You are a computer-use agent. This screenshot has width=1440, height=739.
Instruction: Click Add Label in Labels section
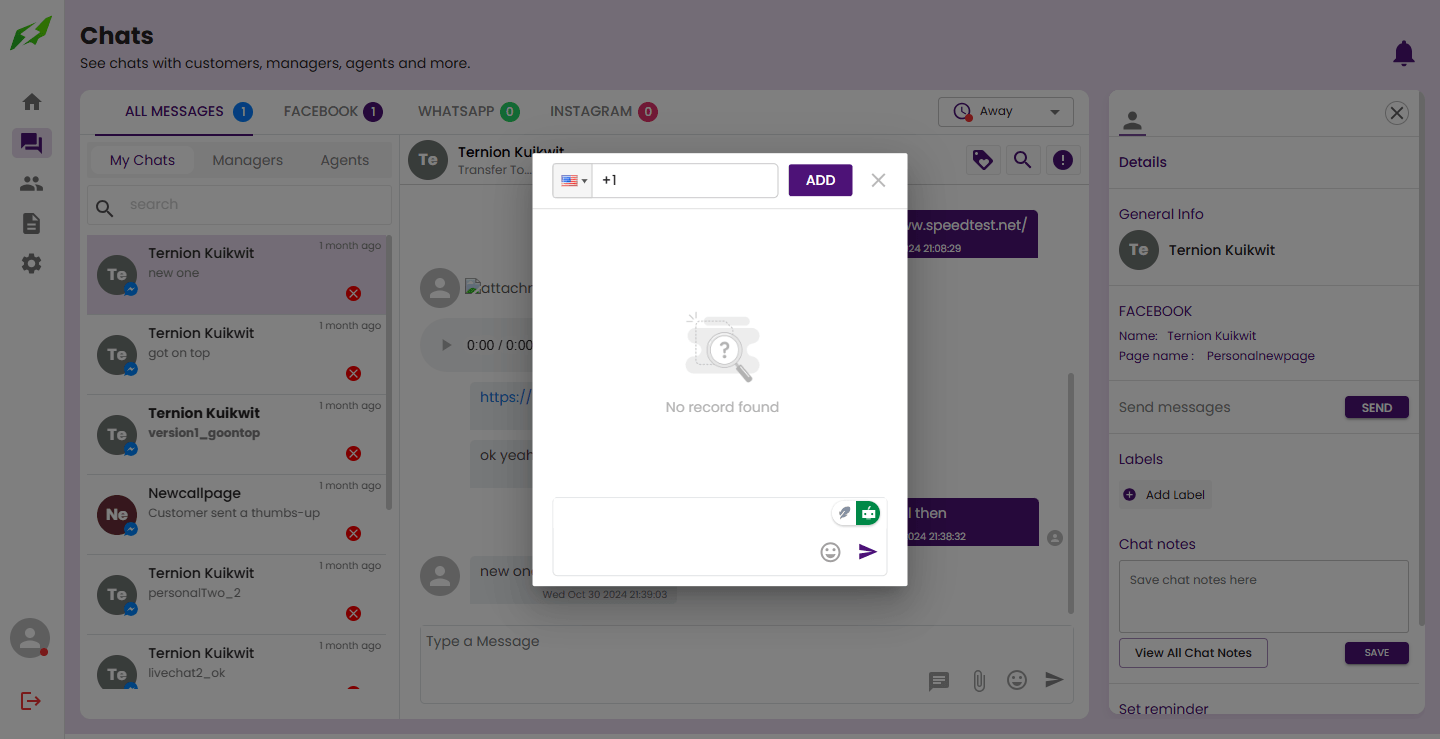[x=1165, y=495]
